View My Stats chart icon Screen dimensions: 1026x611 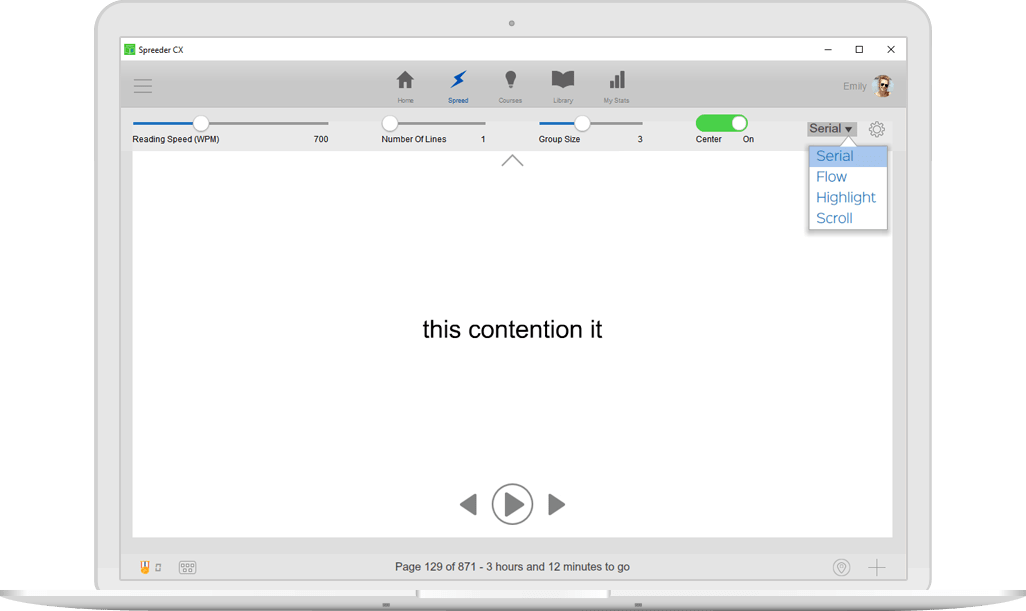tap(616, 81)
